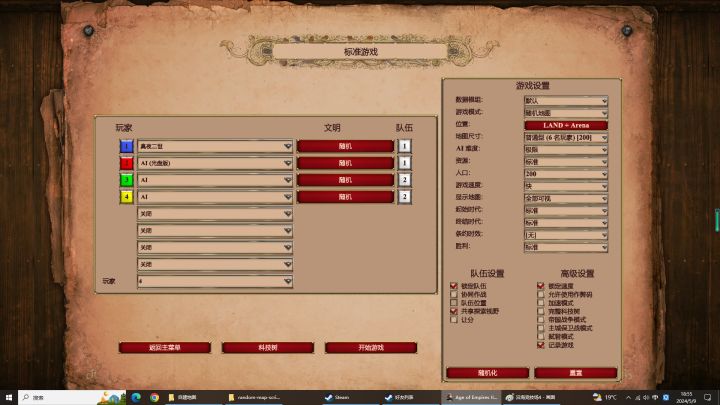Change player 3 team number button

point(404,180)
